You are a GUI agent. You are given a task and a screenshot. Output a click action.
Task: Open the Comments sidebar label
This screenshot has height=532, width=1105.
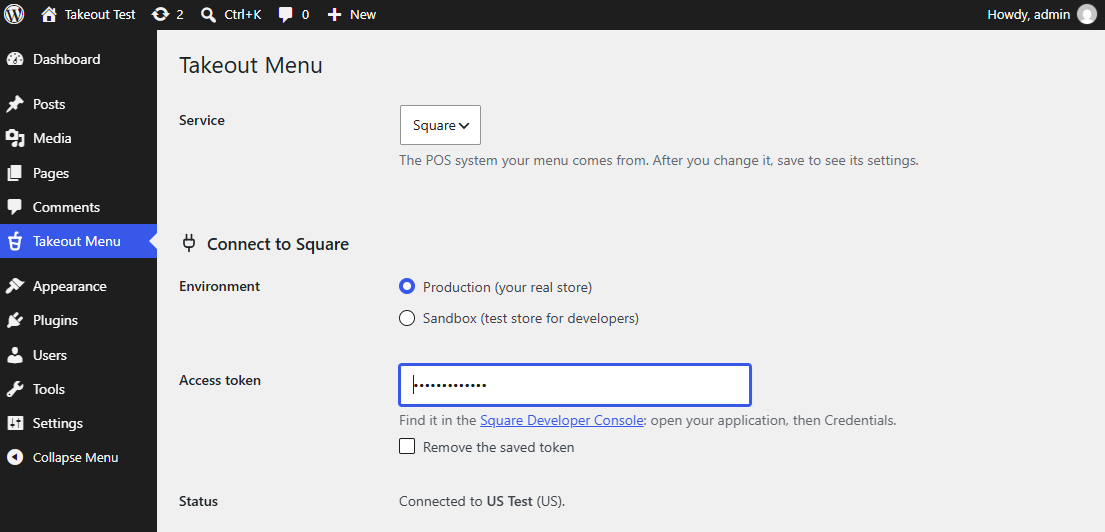pos(66,207)
